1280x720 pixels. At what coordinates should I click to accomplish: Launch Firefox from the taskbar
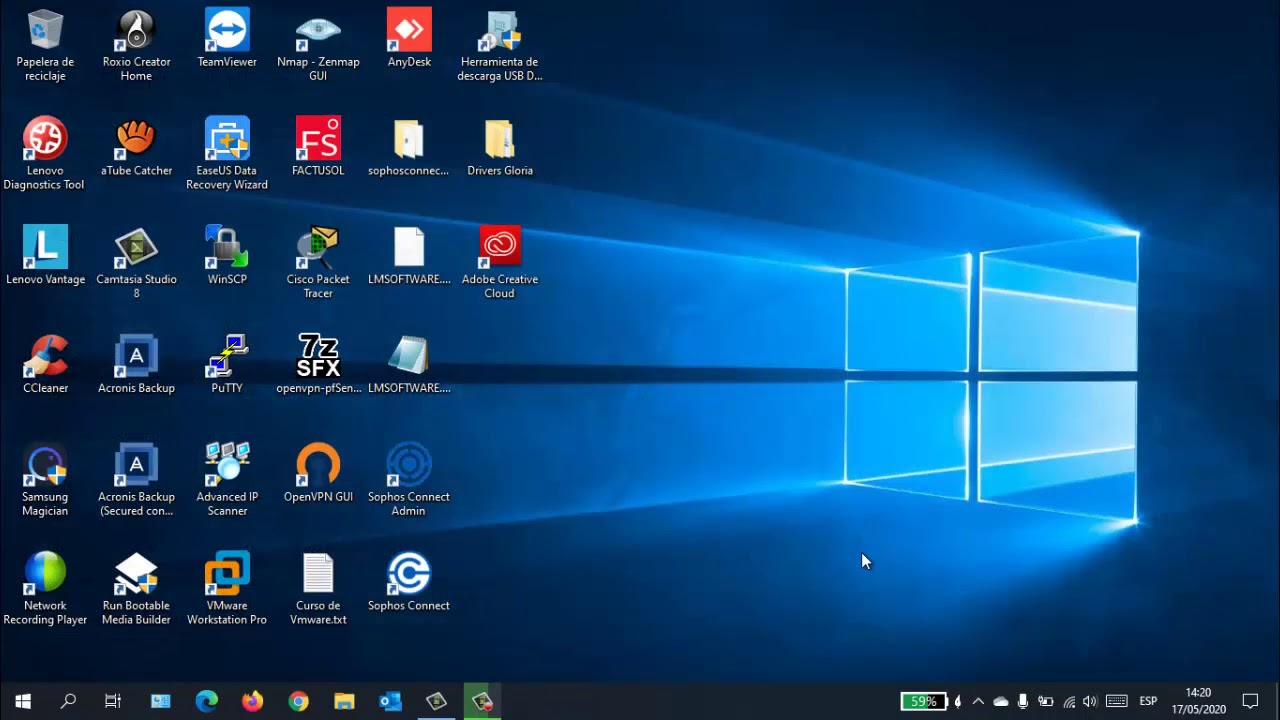pos(252,701)
